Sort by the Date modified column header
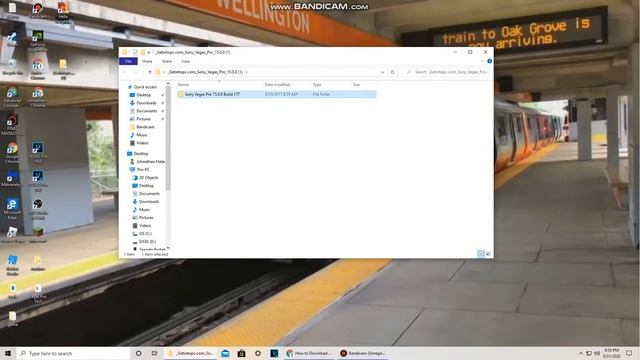 [x=277, y=84]
